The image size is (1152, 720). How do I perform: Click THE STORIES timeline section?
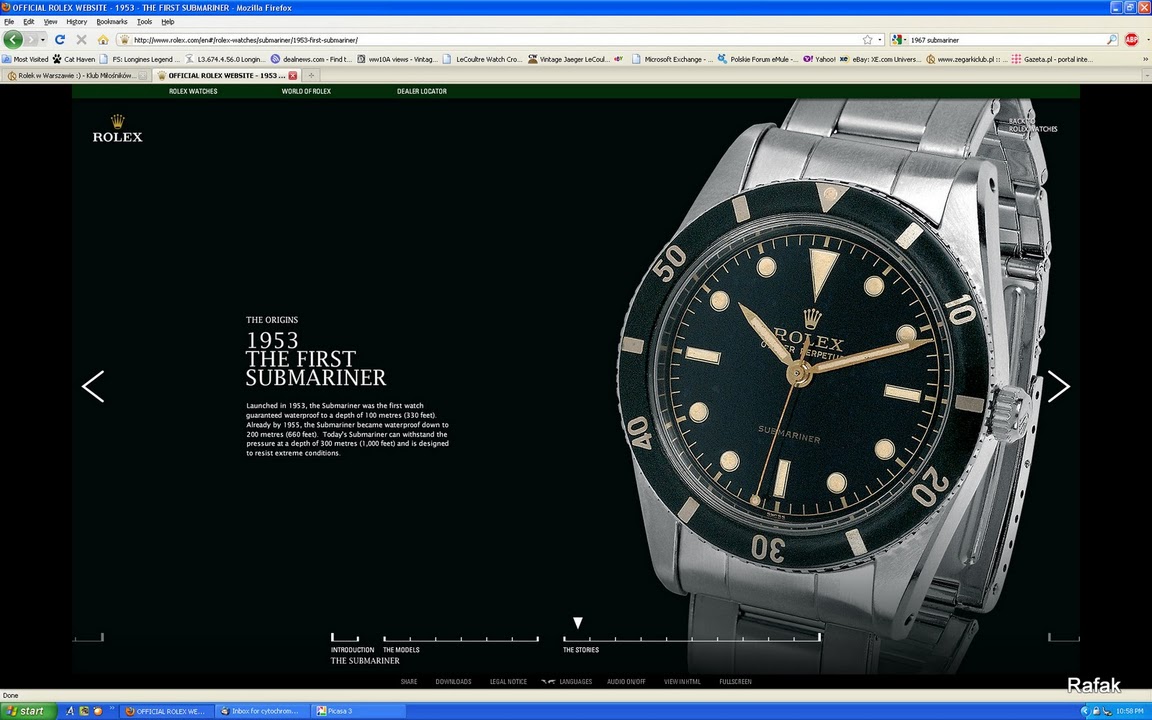pos(580,649)
